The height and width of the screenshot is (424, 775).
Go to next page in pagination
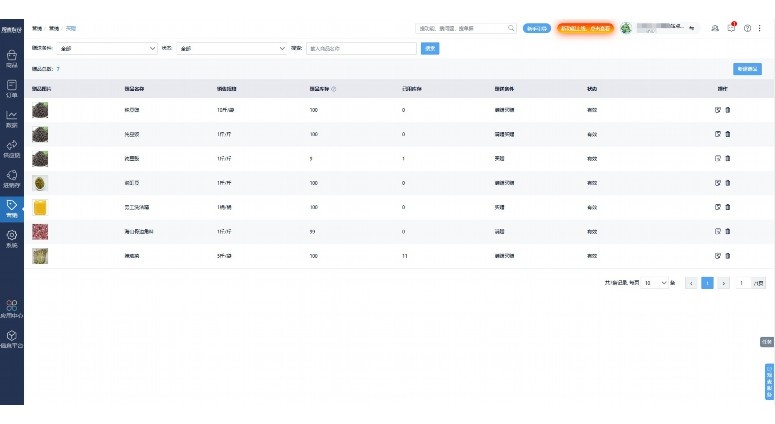724,283
